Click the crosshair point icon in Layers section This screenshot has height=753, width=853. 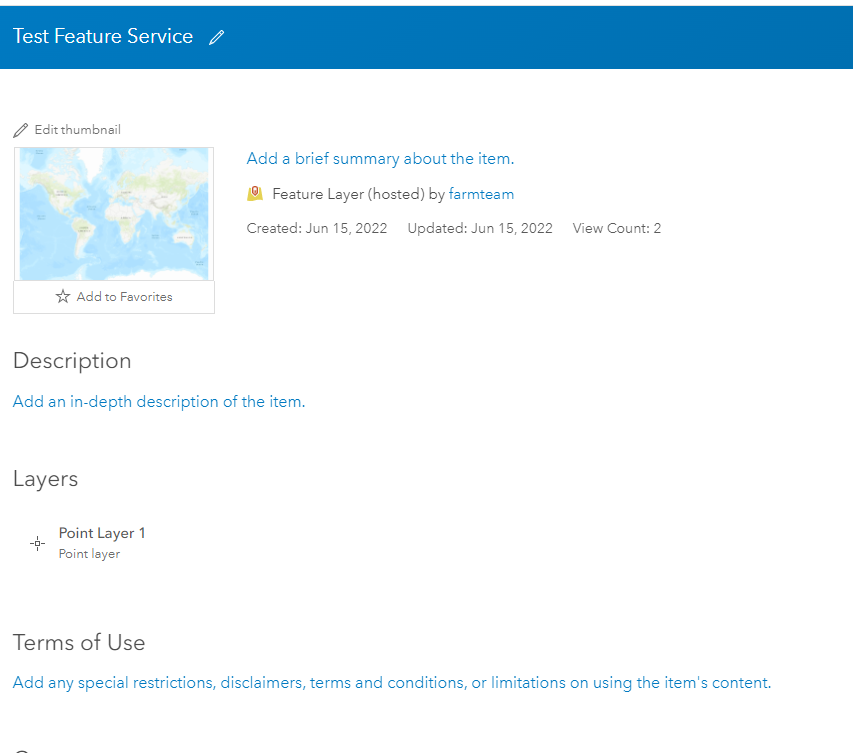[37, 543]
